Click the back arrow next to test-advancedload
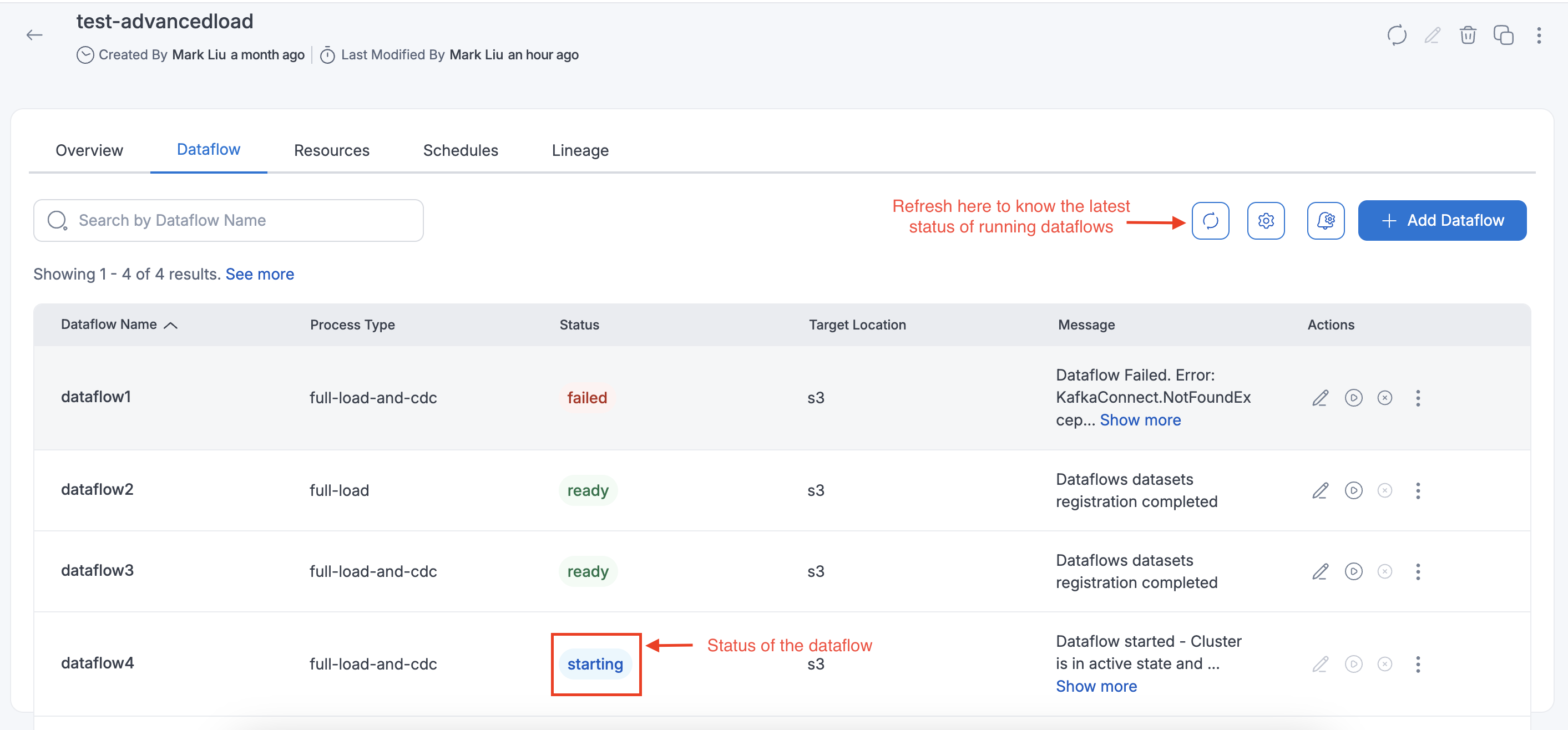This screenshot has width=1568, height=730. pyautogui.click(x=35, y=36)
